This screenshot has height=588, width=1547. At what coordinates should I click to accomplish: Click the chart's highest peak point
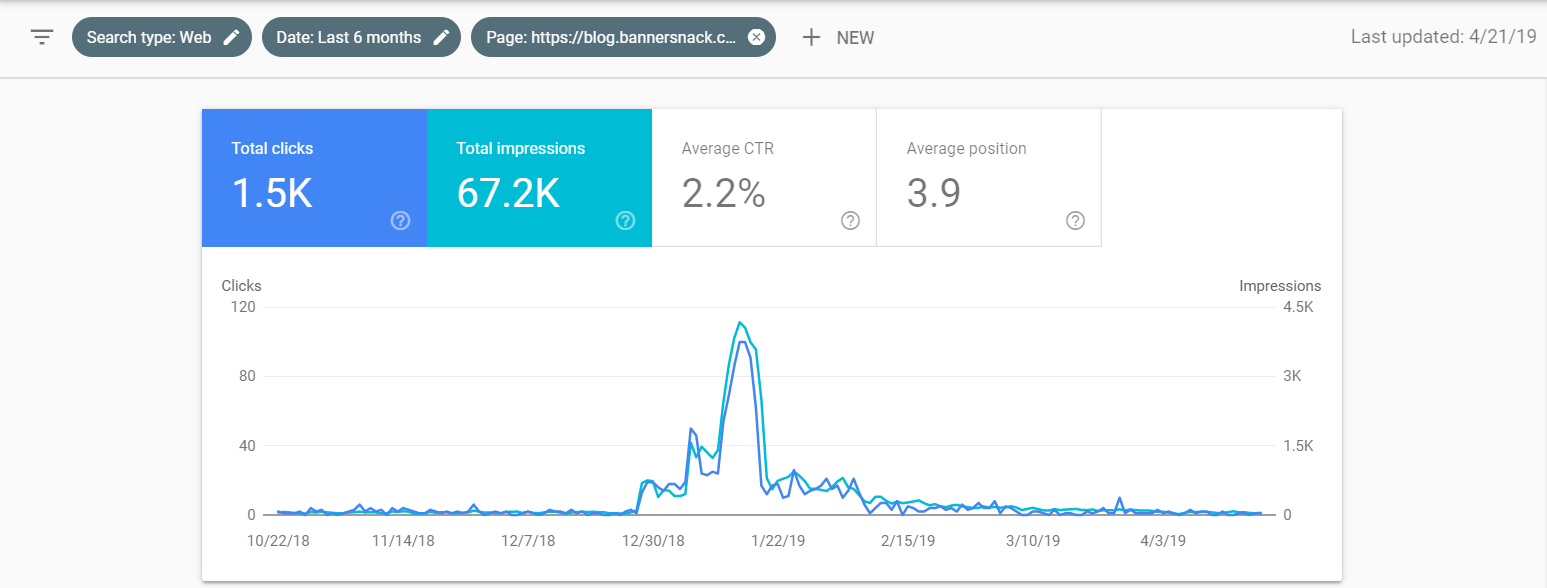[x=739, y=322]
